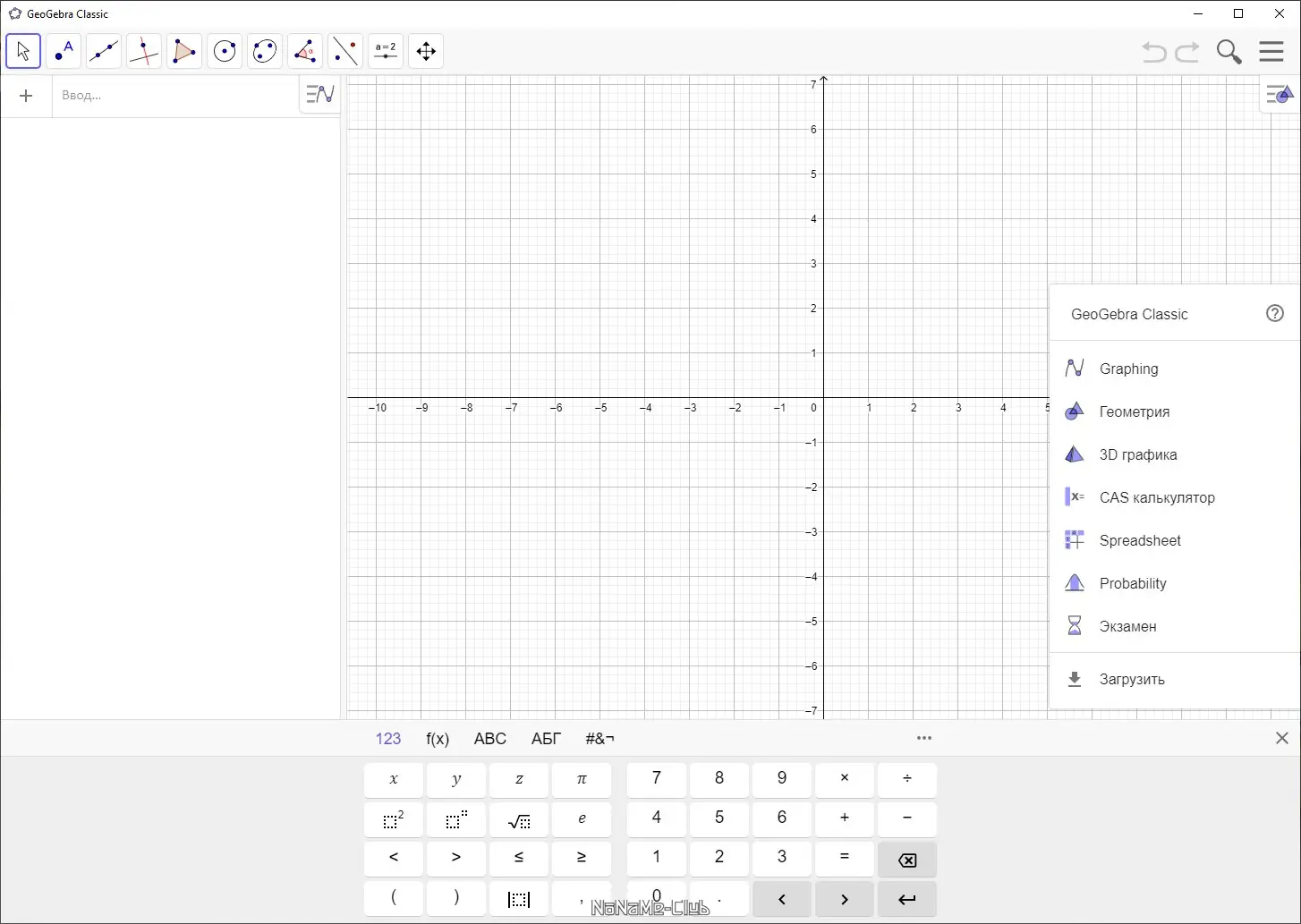The width and height of the screenshot is (1301, 924).
Task: Tap the less-than or equal key
Action: click(519, 858)
